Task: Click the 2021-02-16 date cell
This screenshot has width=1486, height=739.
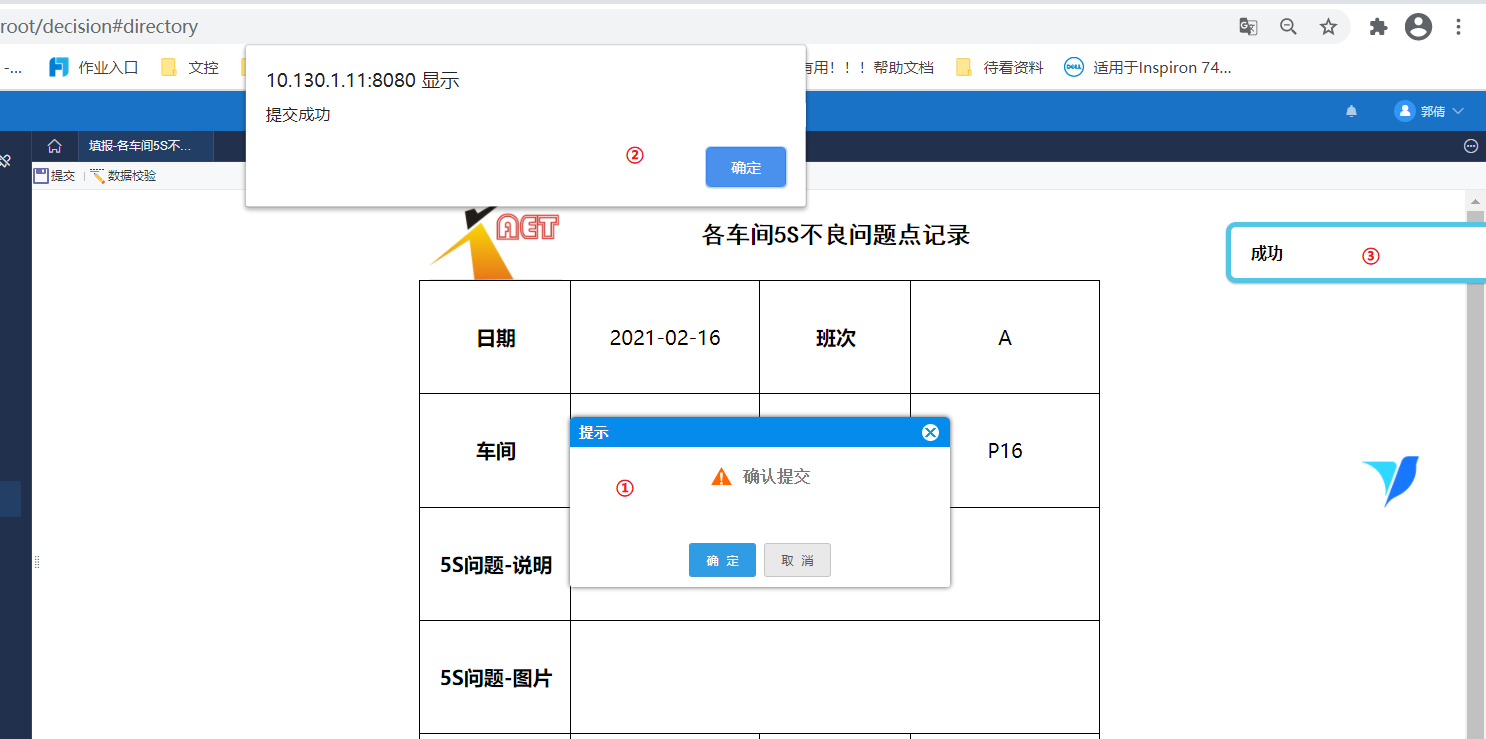Action: [665, 338]
